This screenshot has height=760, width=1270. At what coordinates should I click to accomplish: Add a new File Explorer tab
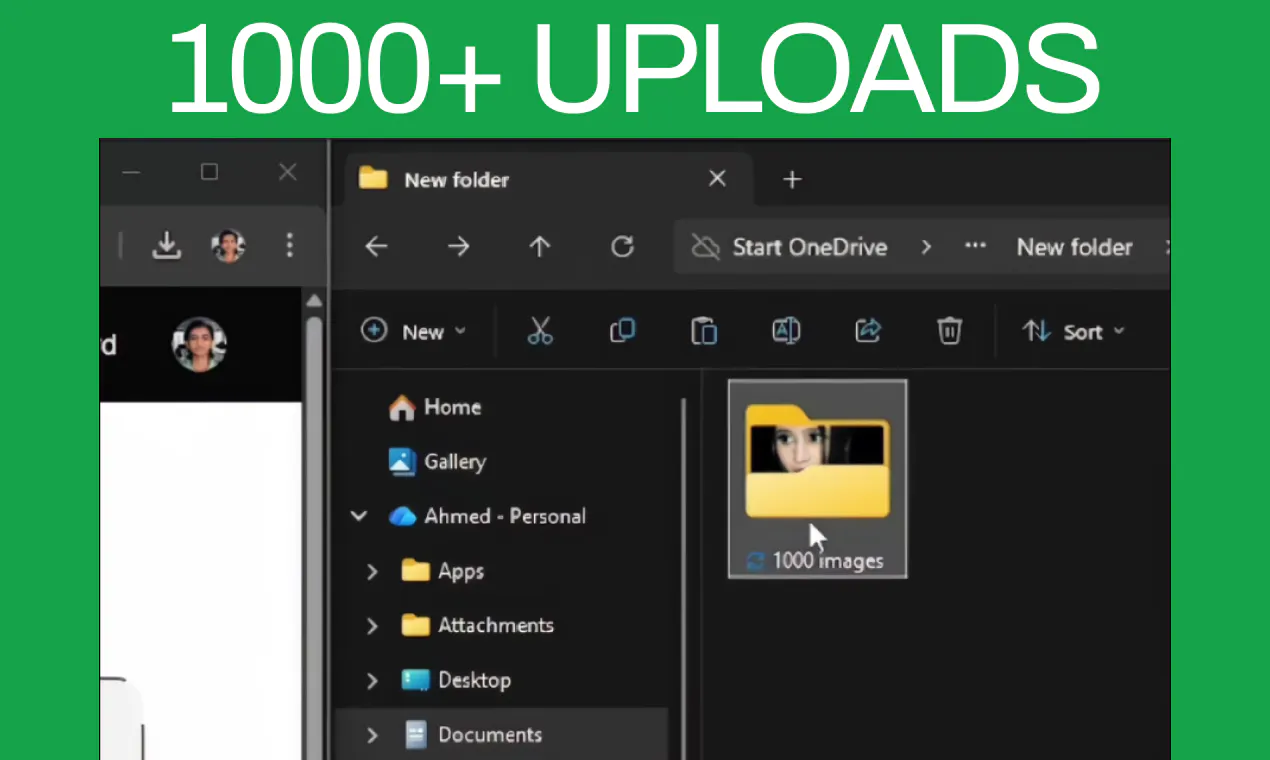pos(792,179)
